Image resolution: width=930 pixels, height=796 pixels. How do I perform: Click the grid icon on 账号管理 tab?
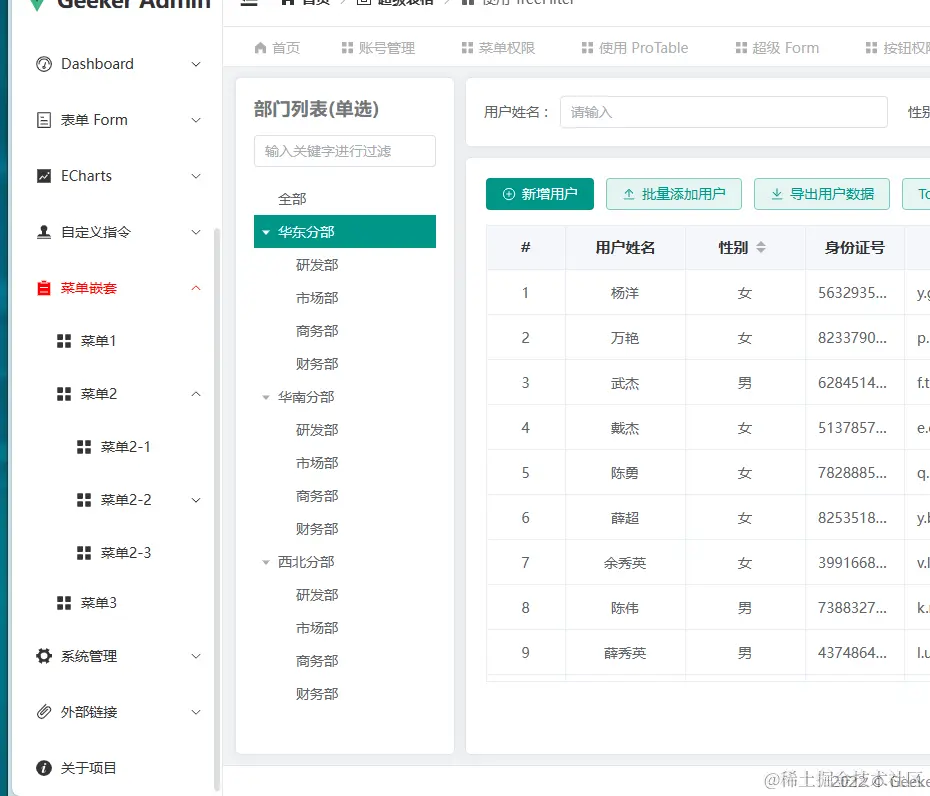tap(348, 48)
